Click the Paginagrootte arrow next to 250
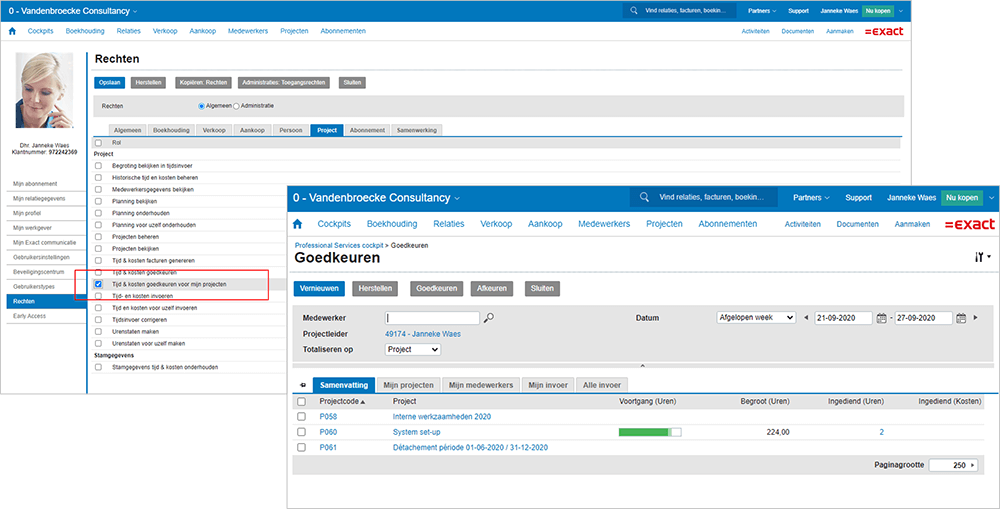Screen dimensions: 1000x509 point(973,466)
